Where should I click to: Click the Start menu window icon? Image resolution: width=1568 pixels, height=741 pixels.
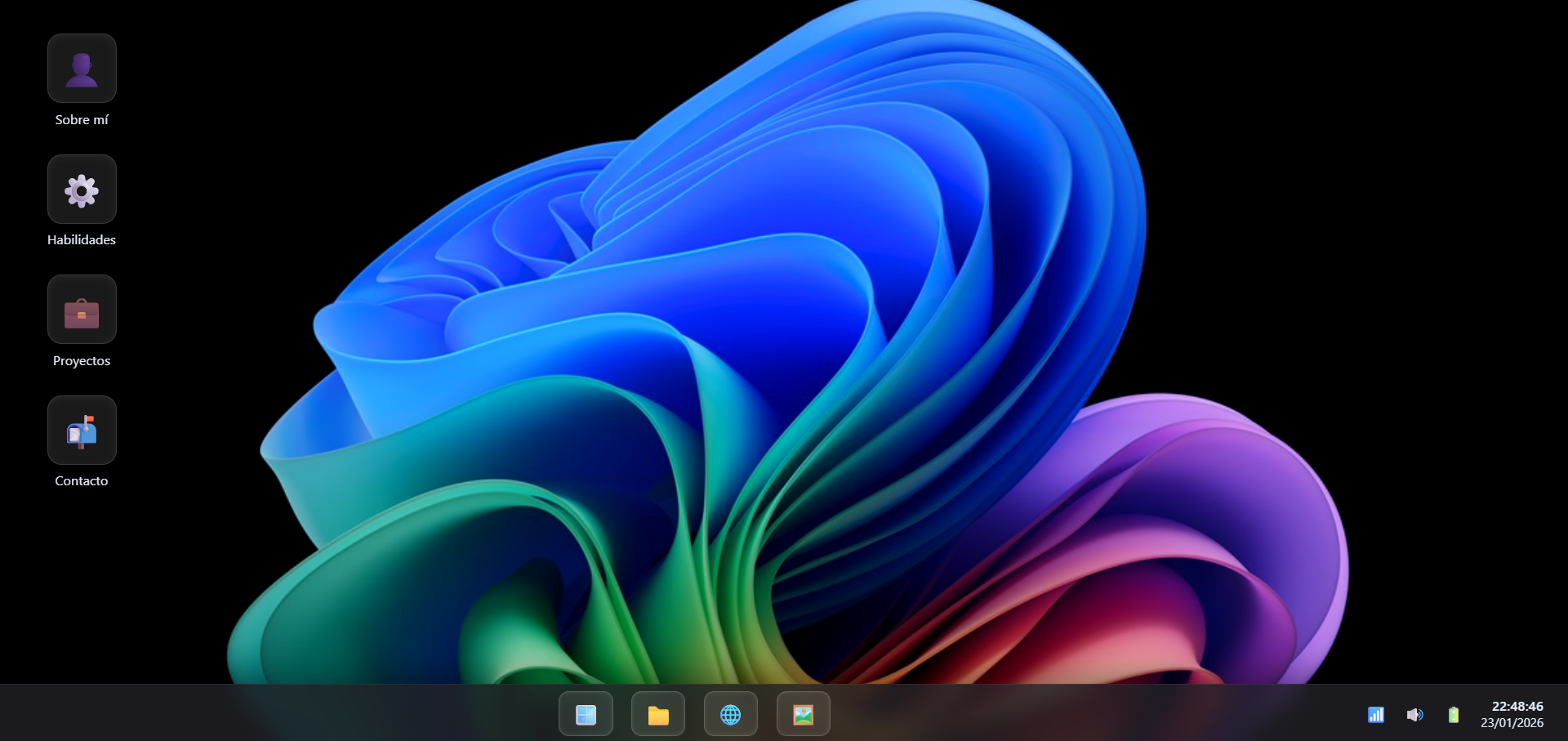coord(586,714)
